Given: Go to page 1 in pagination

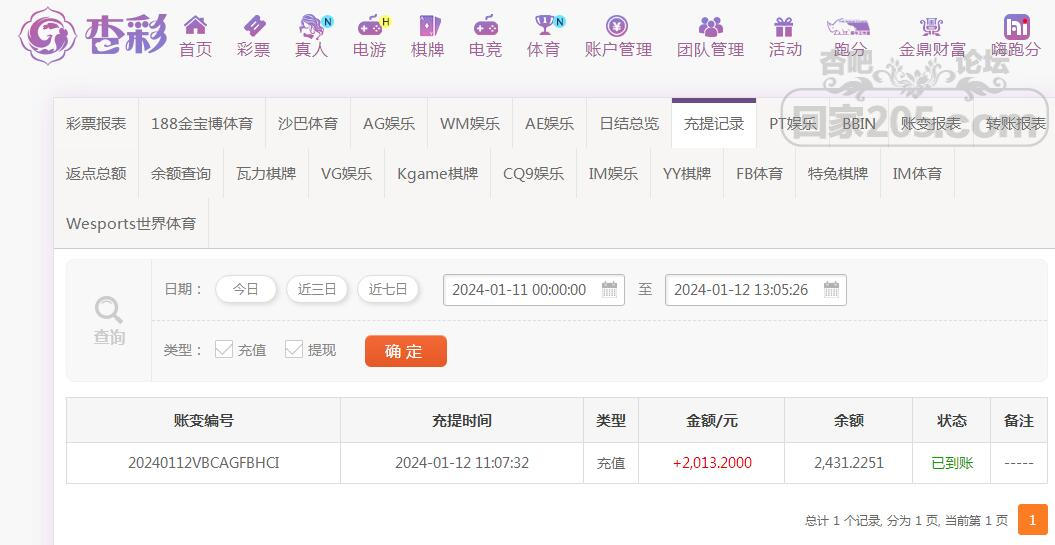Looking at the screenshot, I should [1032, 520].
